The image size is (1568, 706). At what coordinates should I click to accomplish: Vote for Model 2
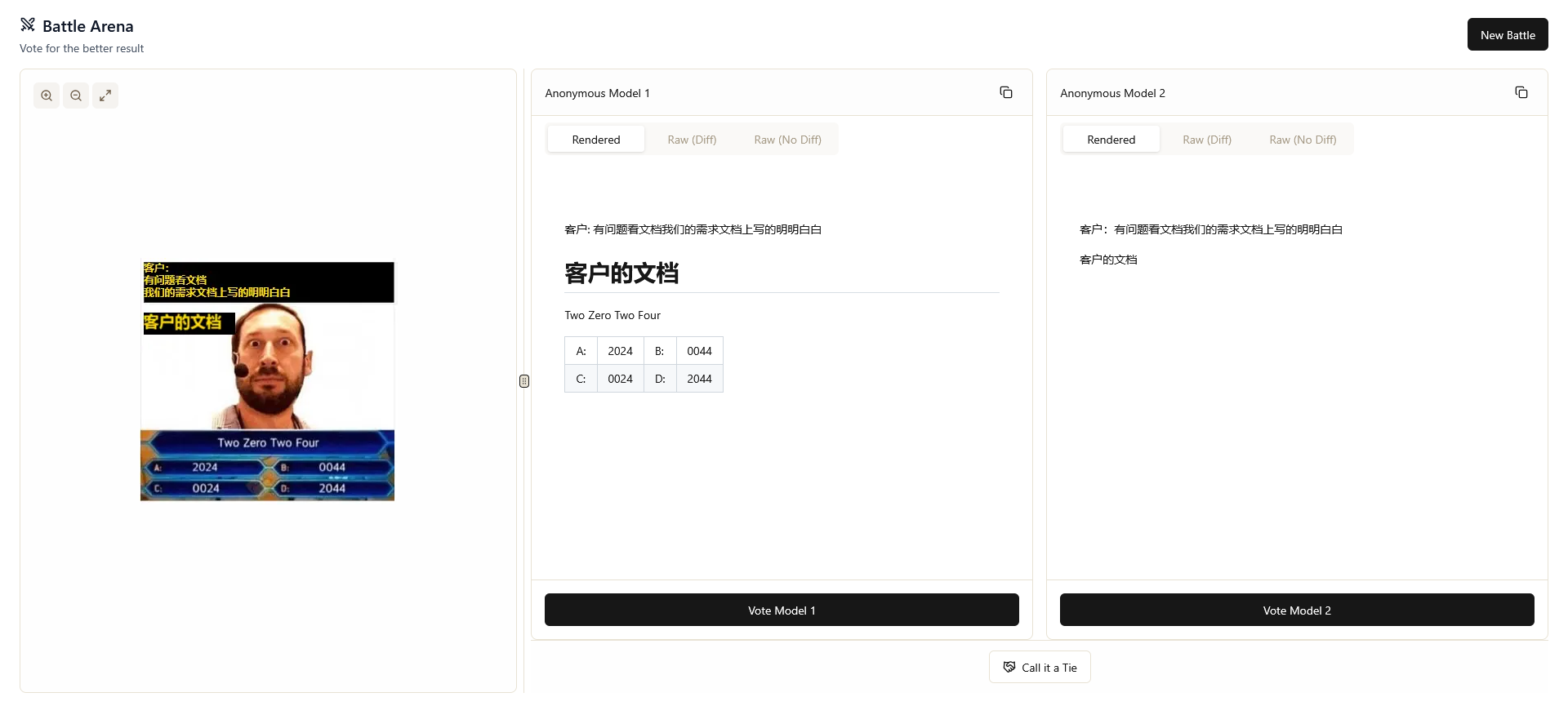pos(1297,611)
